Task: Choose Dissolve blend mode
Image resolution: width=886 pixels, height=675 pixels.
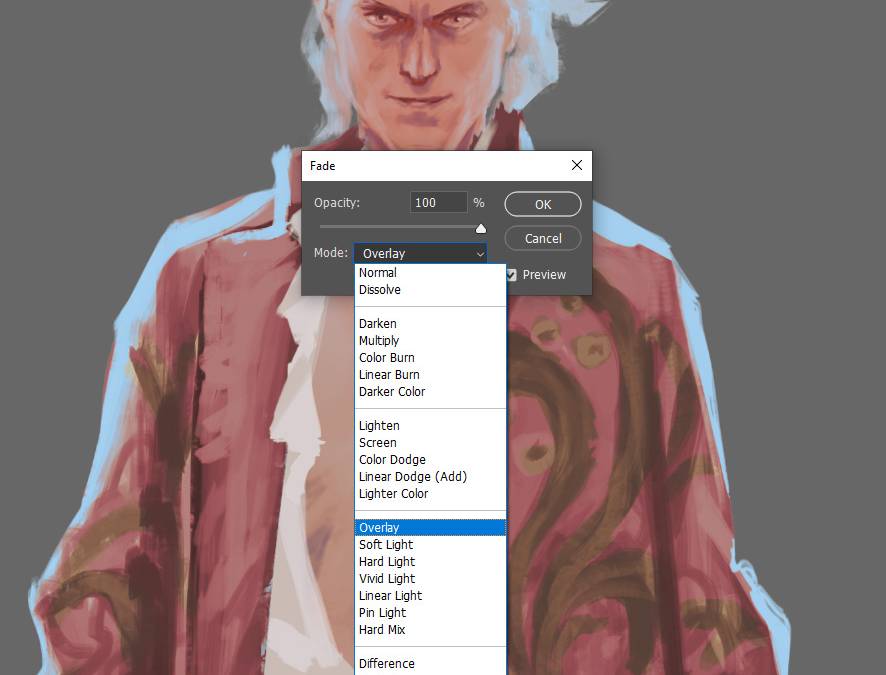Action: (x=430, y=289)
